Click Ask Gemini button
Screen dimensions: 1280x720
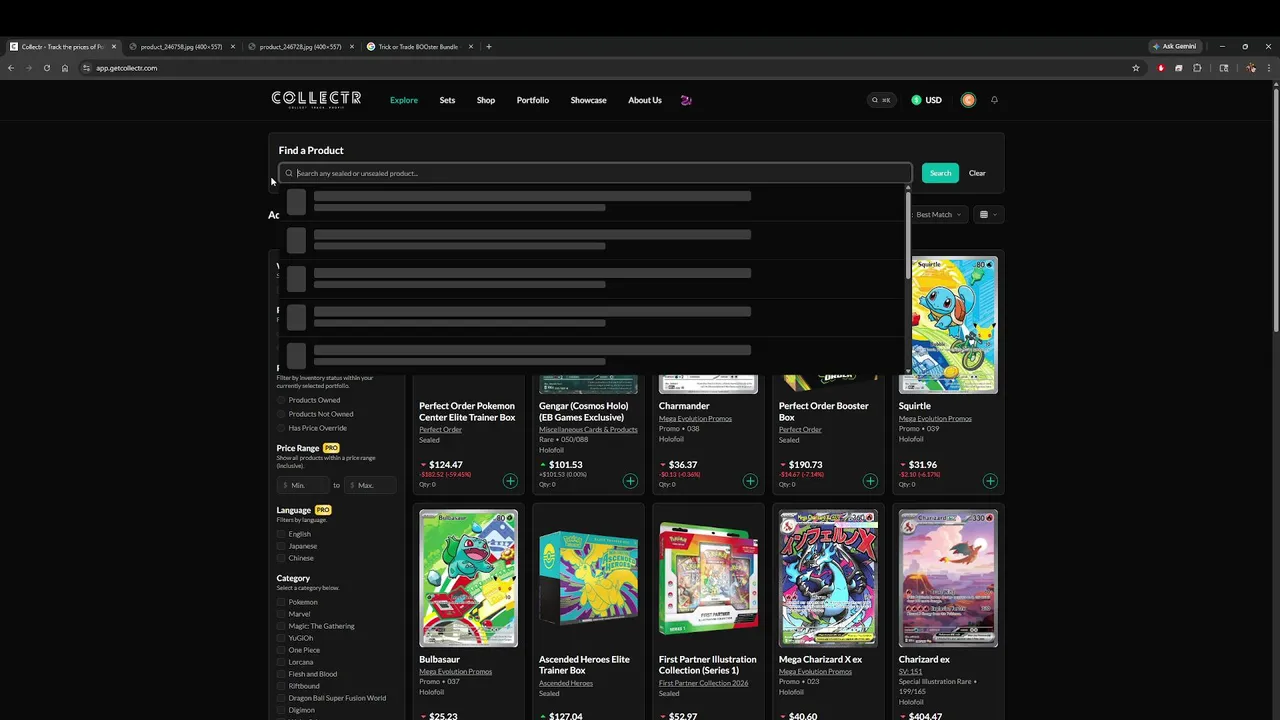(x=1174, y=46)
